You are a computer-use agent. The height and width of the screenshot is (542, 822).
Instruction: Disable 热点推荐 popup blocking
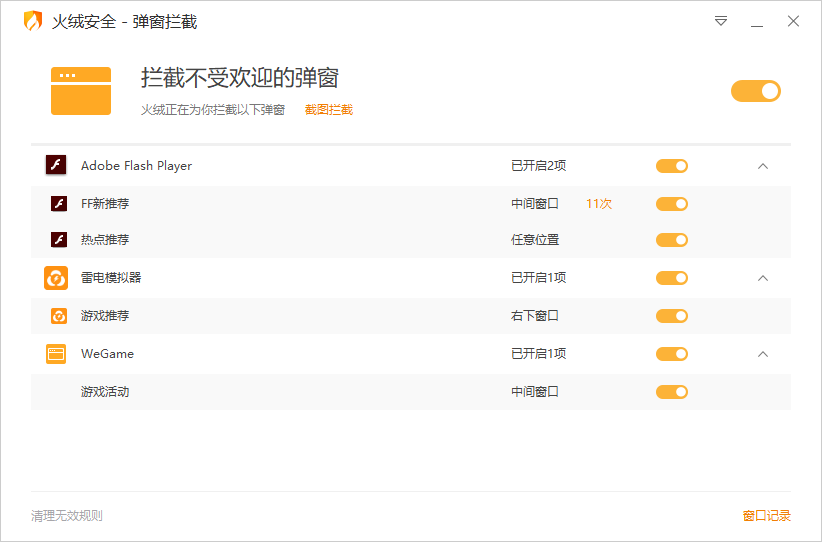(672, 240)
